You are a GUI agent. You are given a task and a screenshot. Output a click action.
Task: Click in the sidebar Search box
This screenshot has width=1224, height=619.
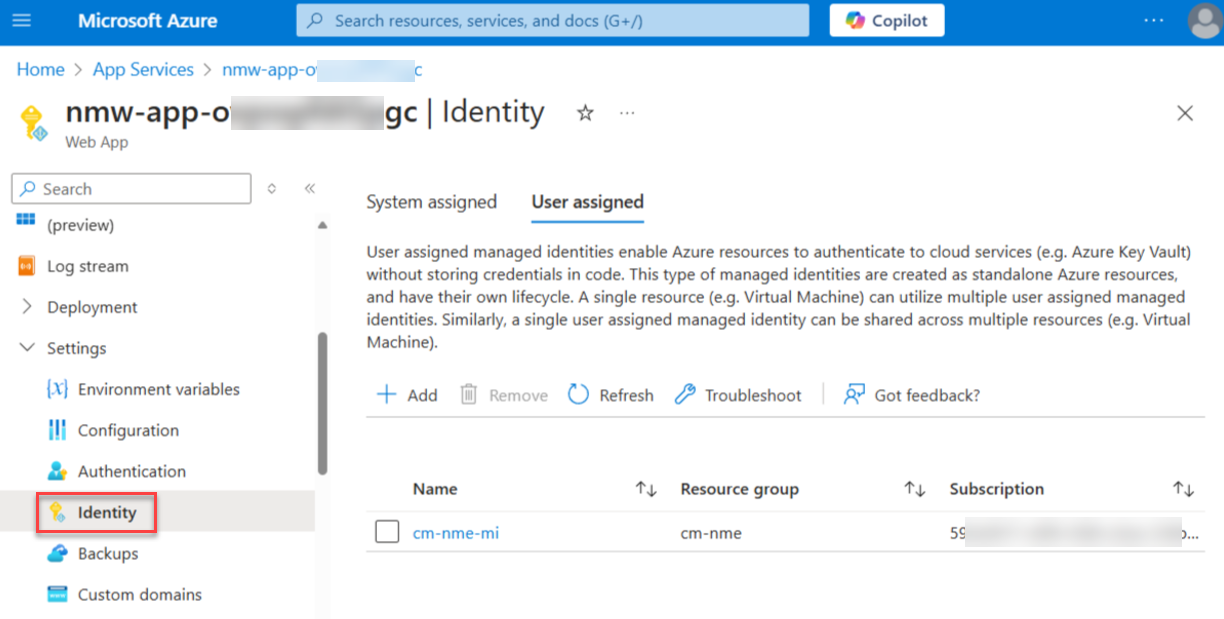tap(131, 189)
